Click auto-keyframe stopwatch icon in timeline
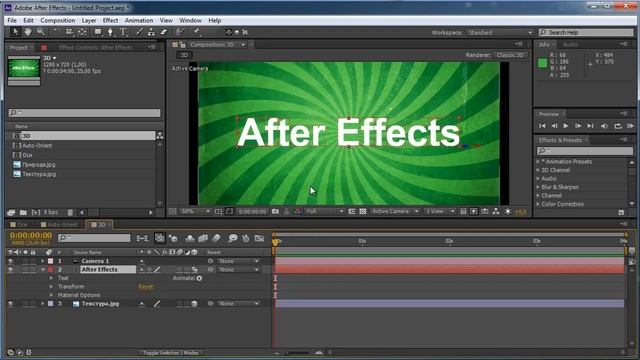The height and width of the screenshot is (360, 640). 246,238
